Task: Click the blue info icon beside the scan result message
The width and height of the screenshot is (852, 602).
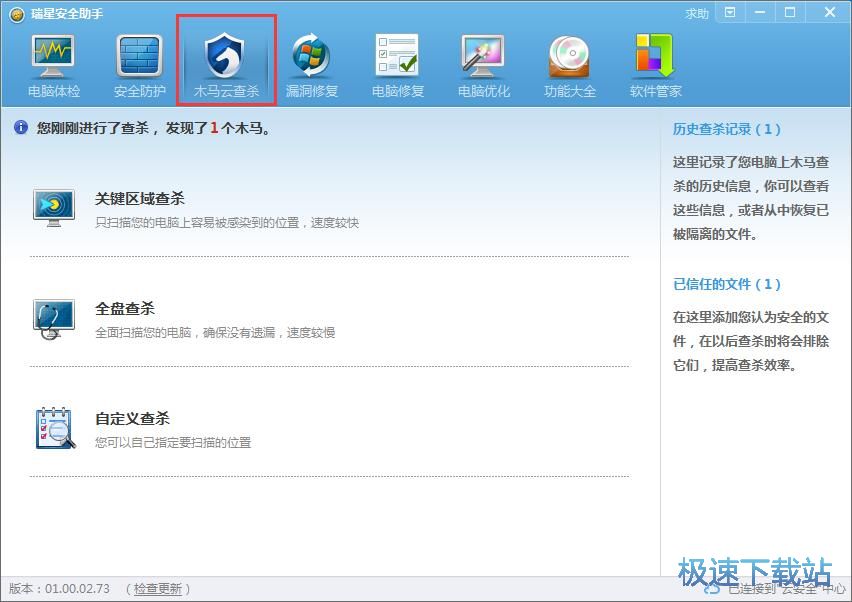Action: [x=21, y=128]
